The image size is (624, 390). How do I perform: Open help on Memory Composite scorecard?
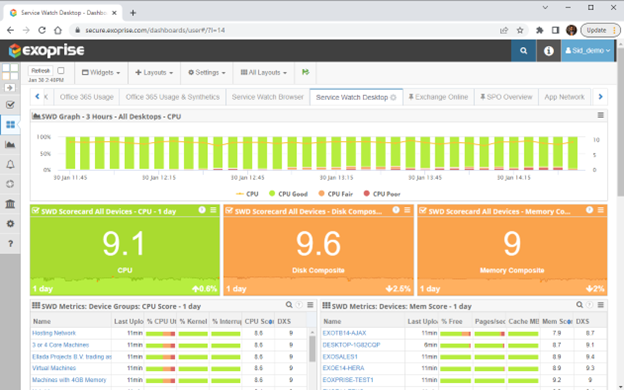pos(589,210)
